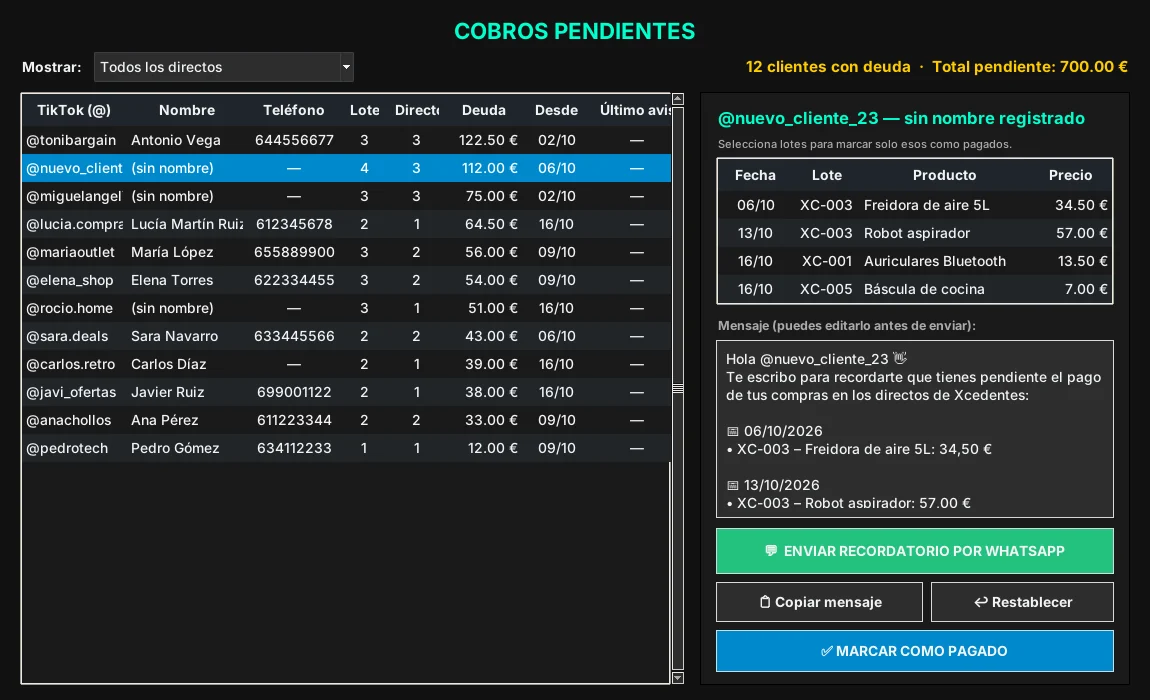
Task: Sort table by Teléfono column header
Action: click(x=293, y=110)
